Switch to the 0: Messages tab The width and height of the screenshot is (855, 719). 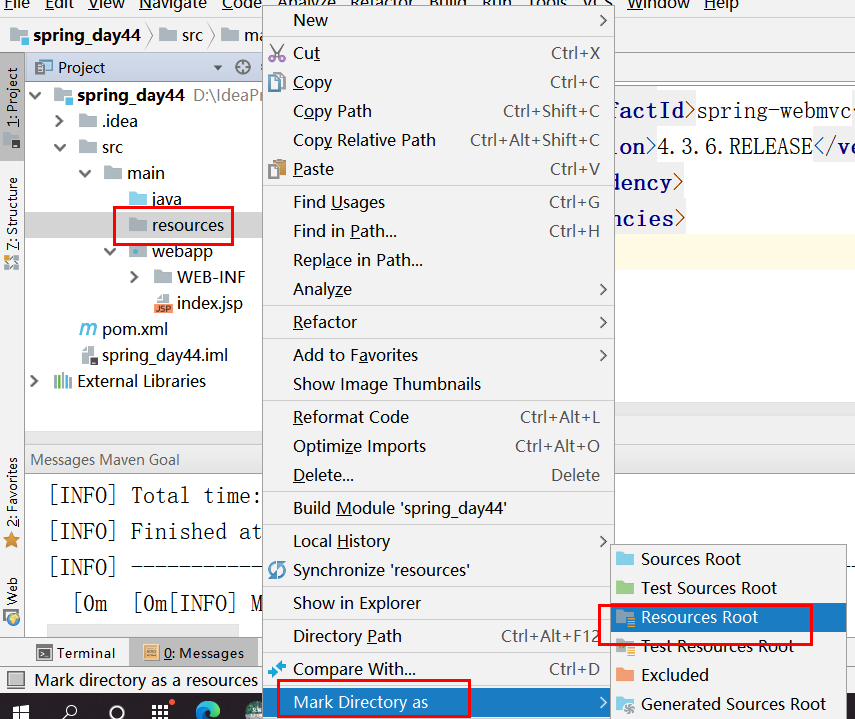point(194,652)
